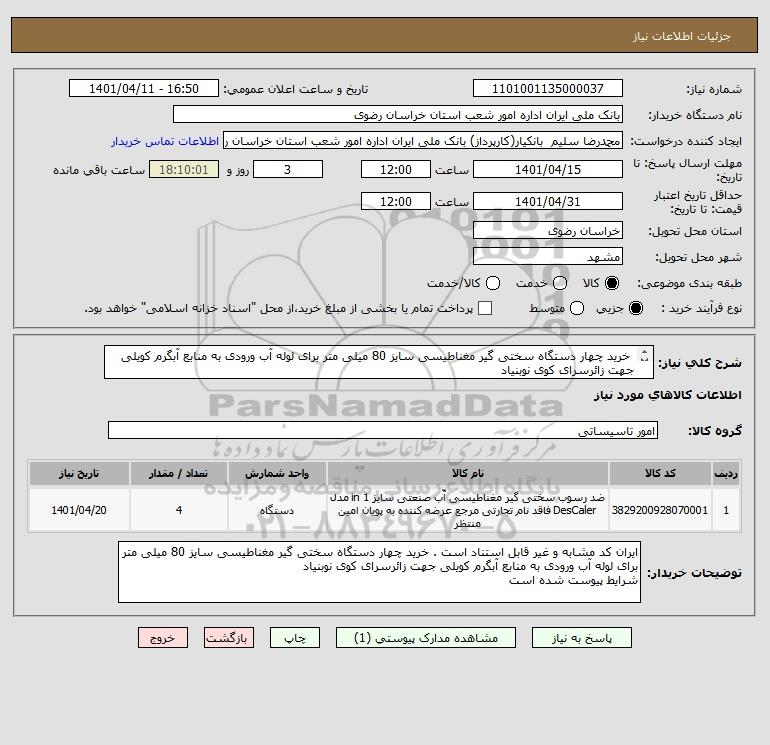Select the جزیی purchase type radio
This screenshot has width=770, height=745.
tap(635, 308)
